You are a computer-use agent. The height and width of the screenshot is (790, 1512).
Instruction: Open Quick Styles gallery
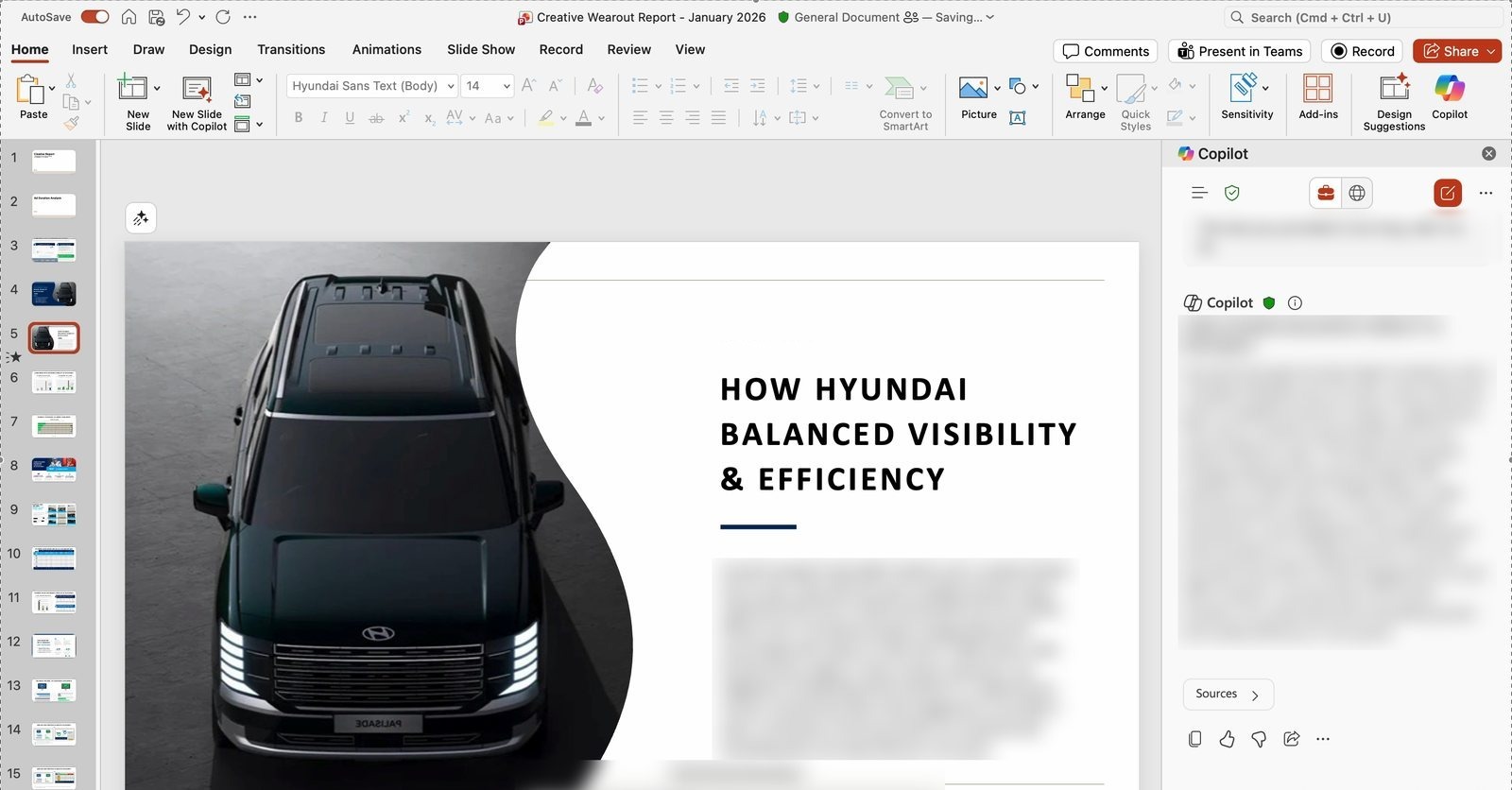pos(1135,103)
